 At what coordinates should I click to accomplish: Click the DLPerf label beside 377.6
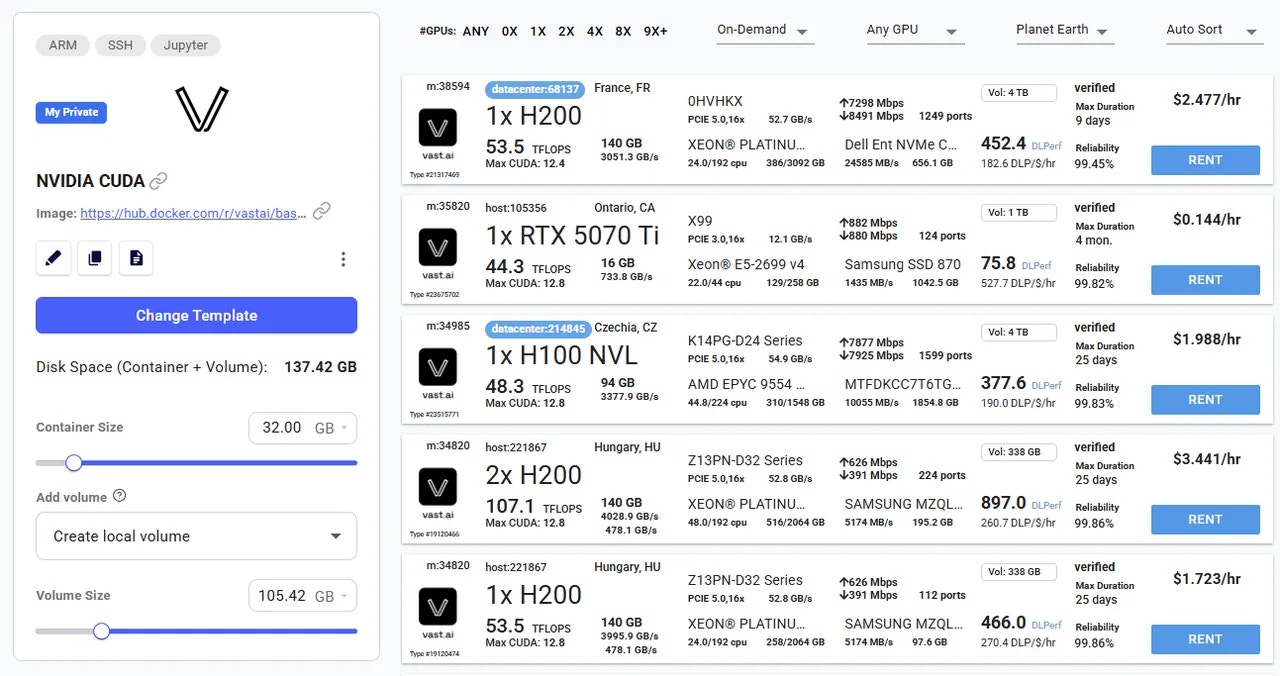1047,386
